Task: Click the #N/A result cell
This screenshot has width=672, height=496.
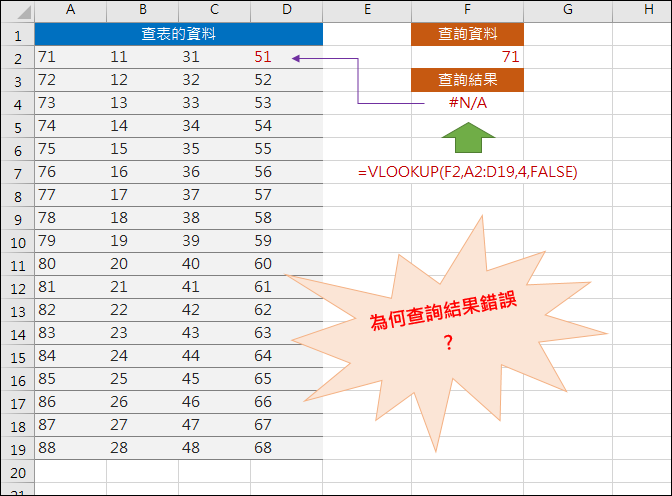Action: [x=468, y=103]
